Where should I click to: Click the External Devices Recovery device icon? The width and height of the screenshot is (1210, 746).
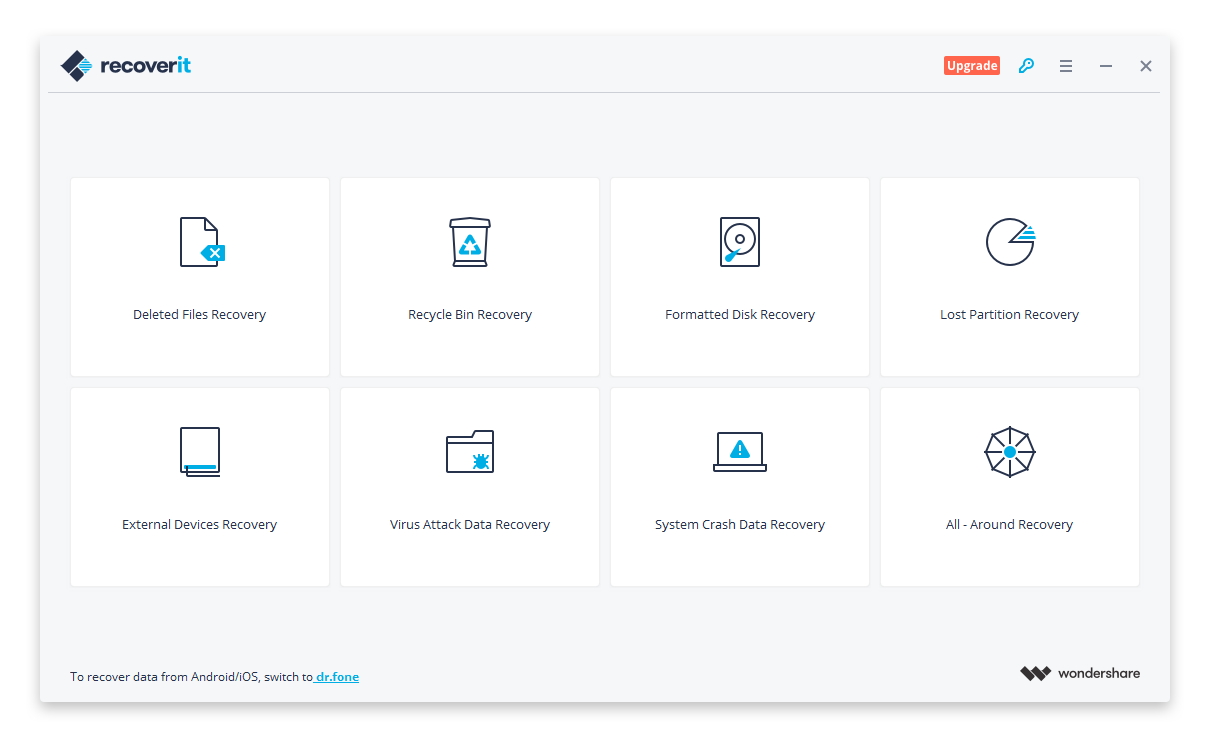(200, 452)
